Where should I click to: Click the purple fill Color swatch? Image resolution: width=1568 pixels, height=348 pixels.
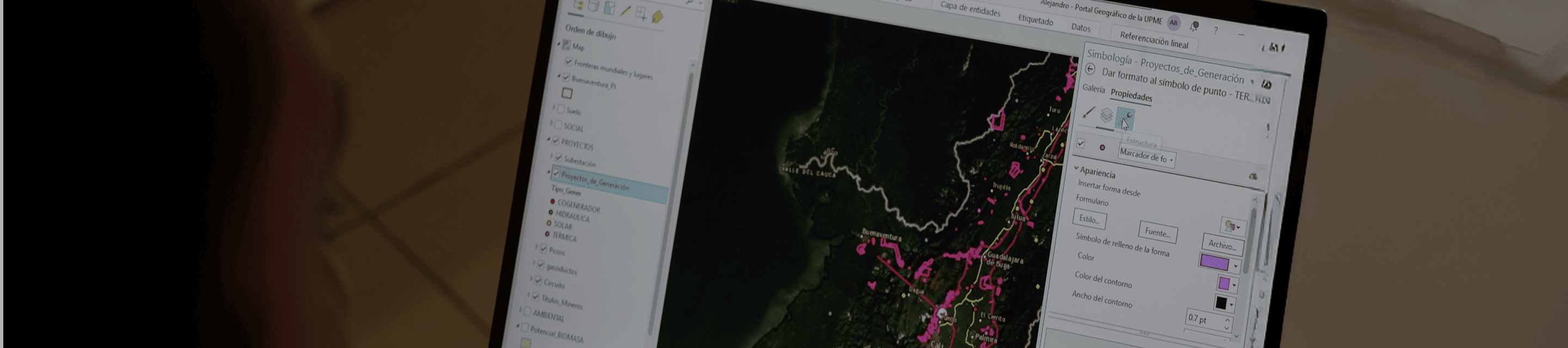[x=1214, y=262]
